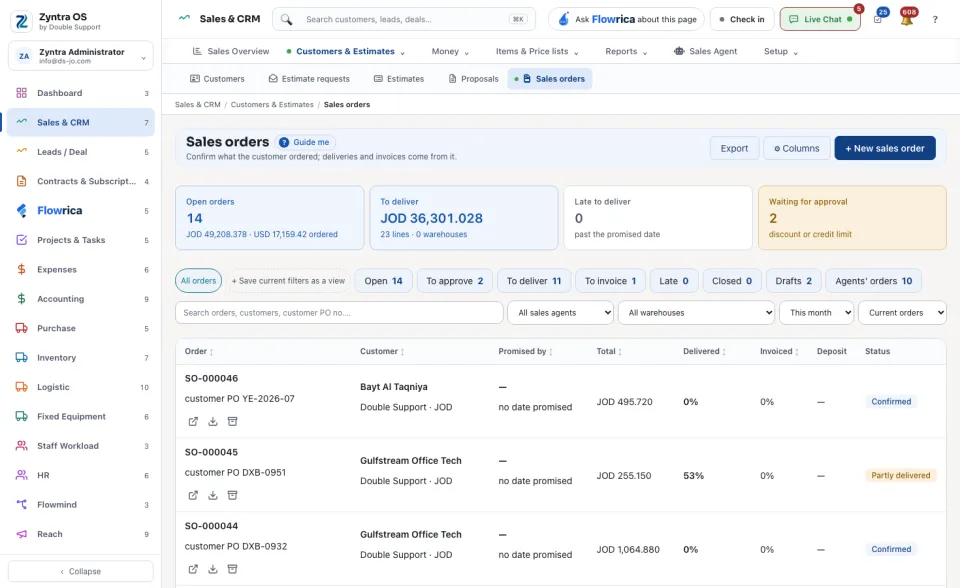This screenshot has height=588, width=960.
Task: Open external link icon for SO-000046
Action: pos(193,421)
